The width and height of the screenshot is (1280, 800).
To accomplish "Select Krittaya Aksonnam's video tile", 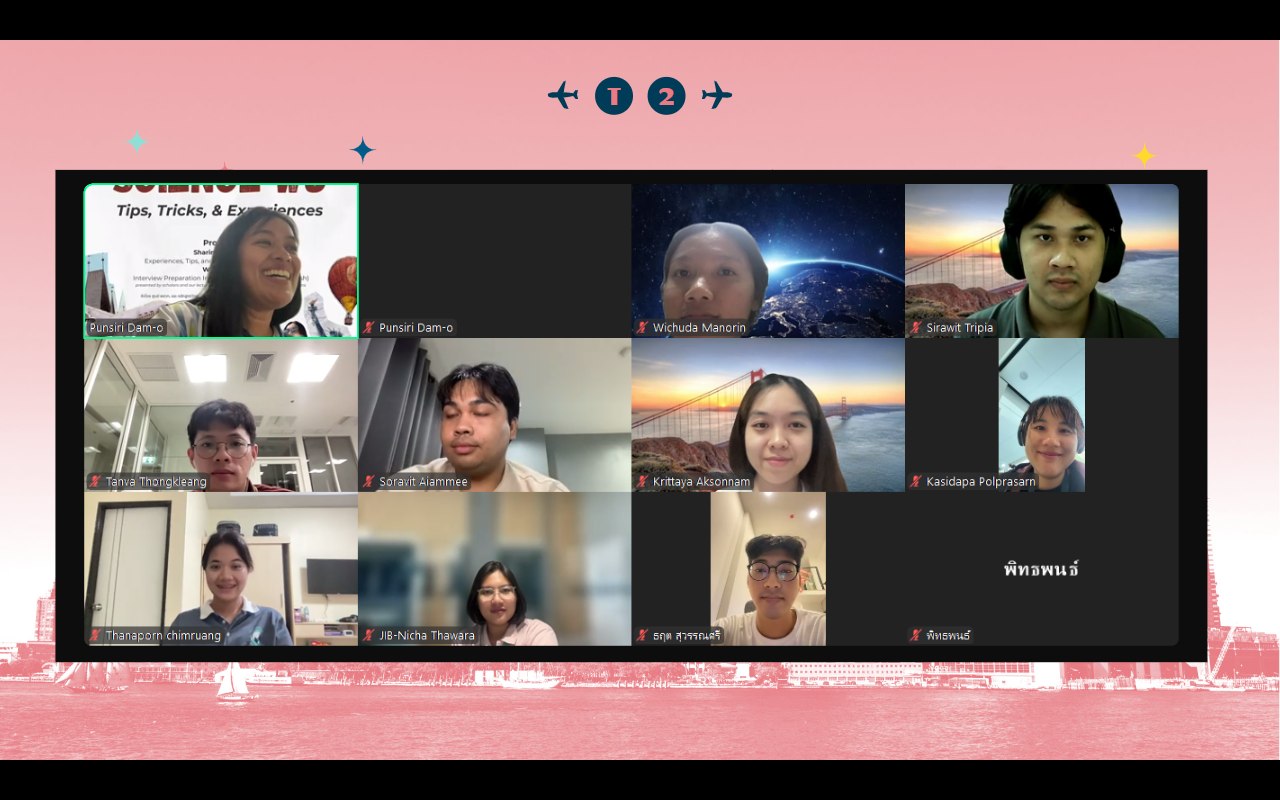I will (x=768, y=414).
